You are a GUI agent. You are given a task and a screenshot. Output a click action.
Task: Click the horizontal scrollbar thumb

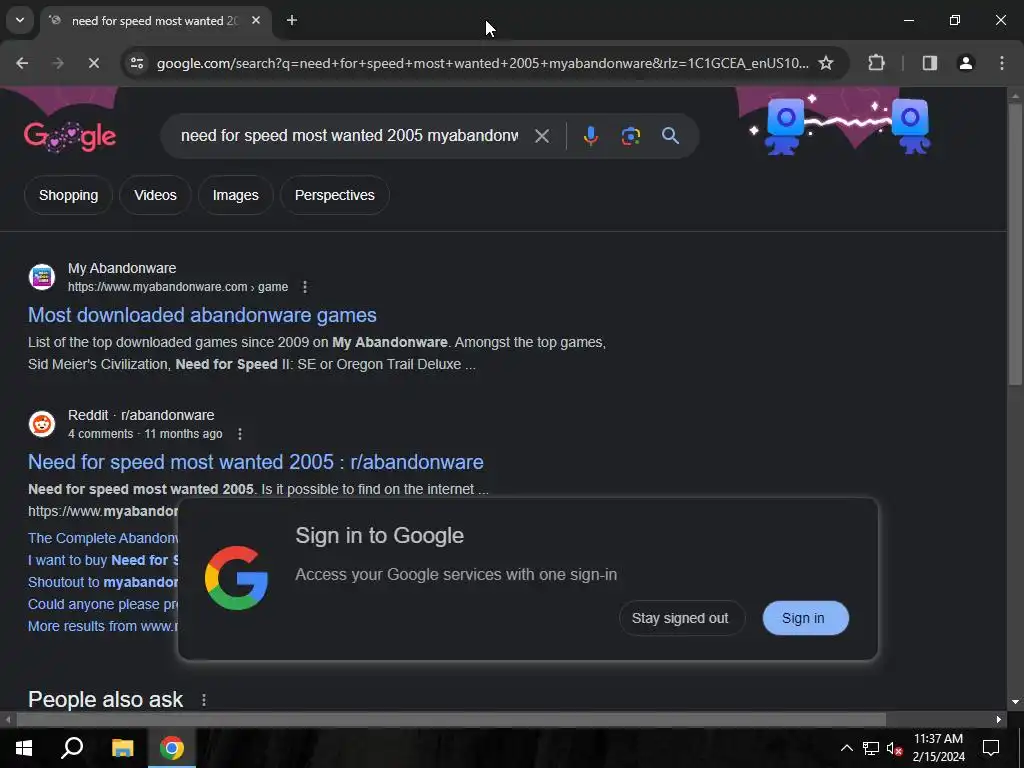coord(451,720)
